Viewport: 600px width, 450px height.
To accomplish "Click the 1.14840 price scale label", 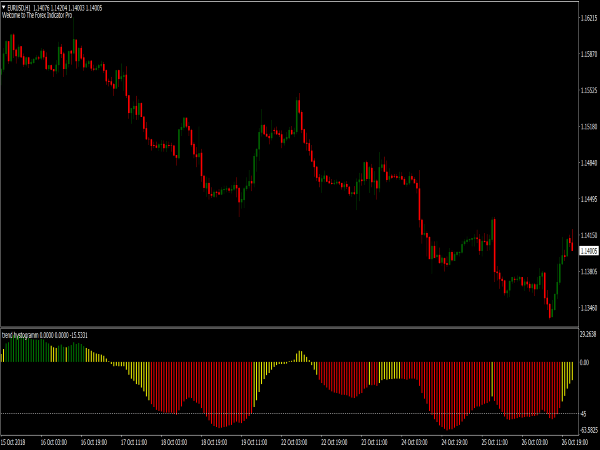I will tap(589, 163).
